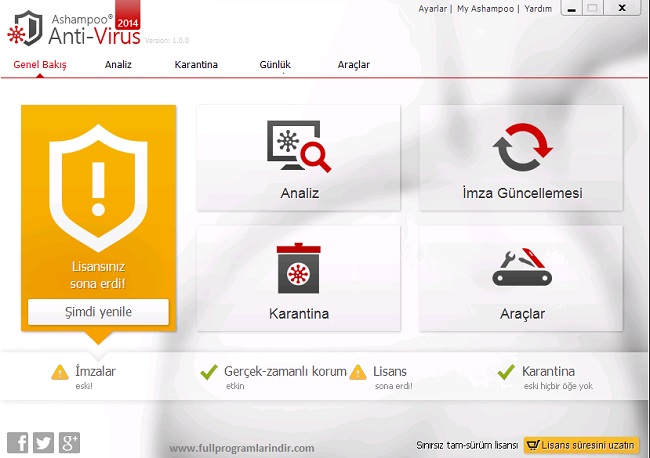Click the eski hiçbir öğe yok text

[558, 386]
